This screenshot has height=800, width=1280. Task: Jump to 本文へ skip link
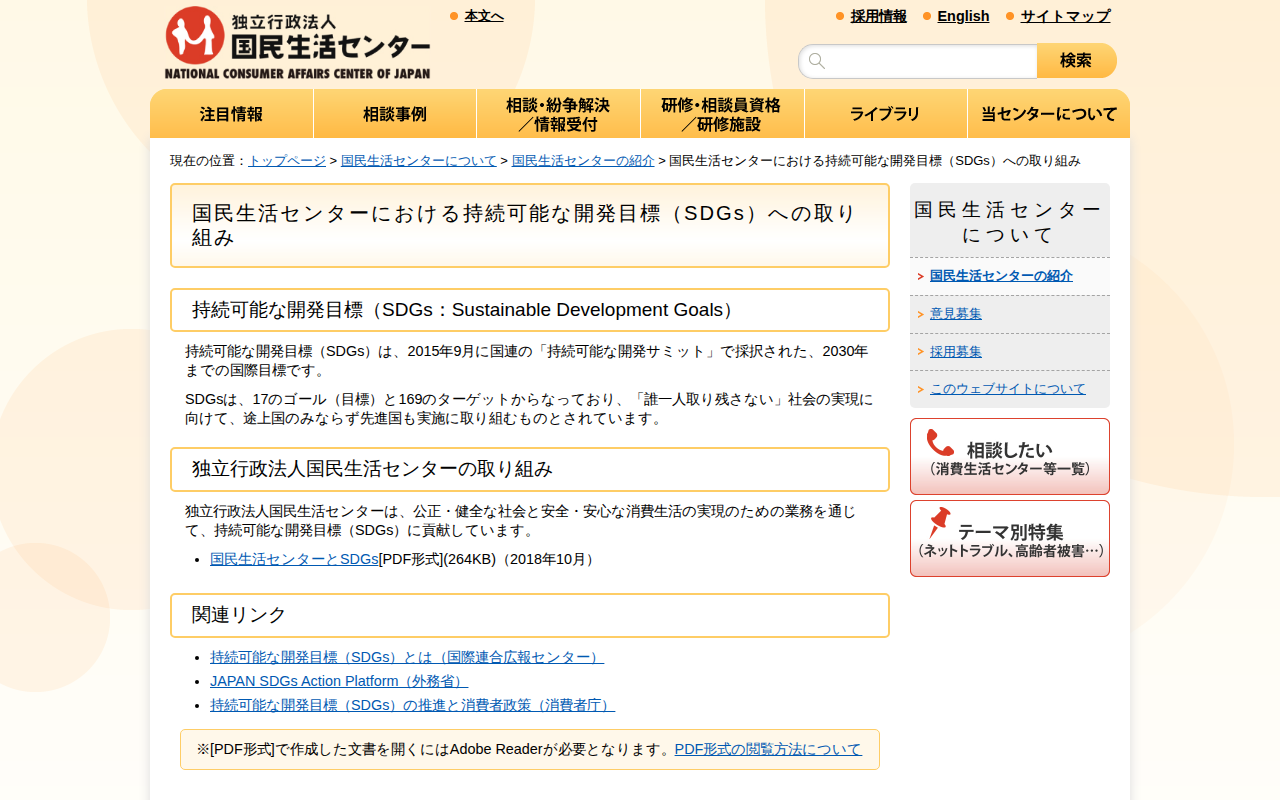click(484, 16)
